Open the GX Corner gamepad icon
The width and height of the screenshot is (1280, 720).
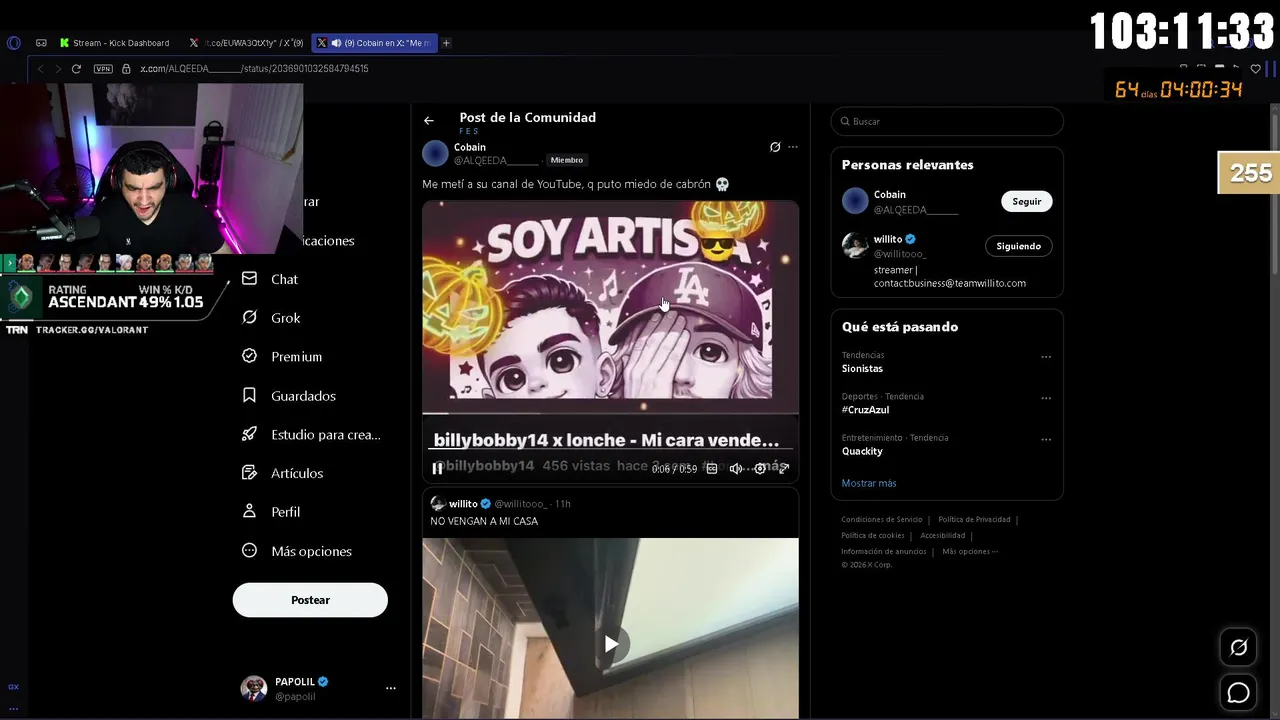(41, 43)
